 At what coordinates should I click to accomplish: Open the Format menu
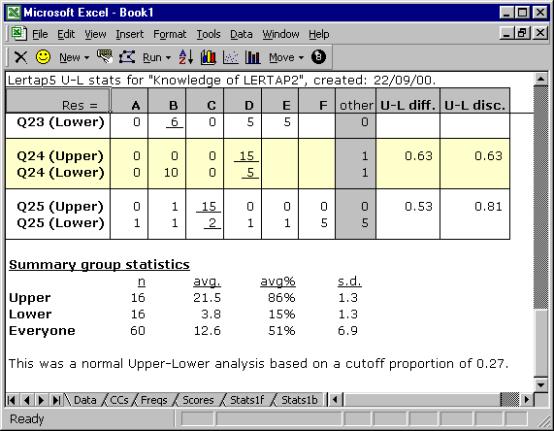tap(170, 34)
